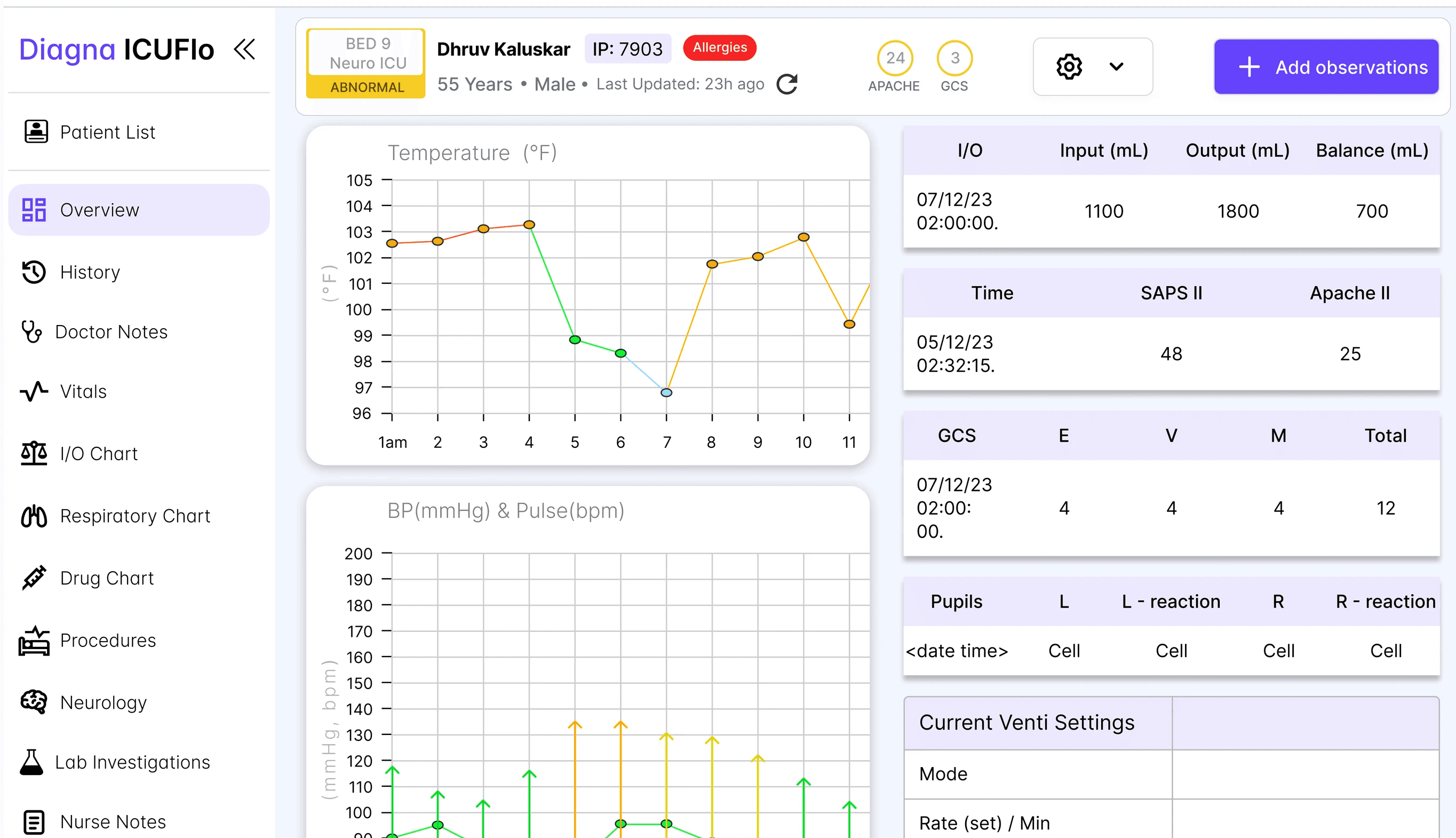Open the settings dropdown chevron
The height and width of the screenshot is (838, 1456).
(1117, 67)
